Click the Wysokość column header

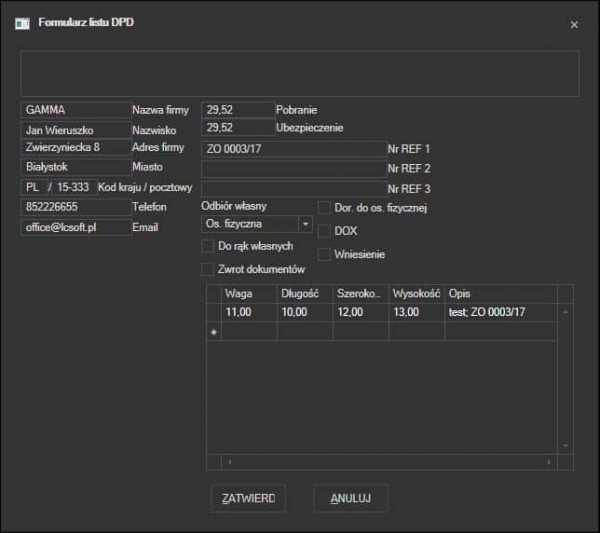417,294
